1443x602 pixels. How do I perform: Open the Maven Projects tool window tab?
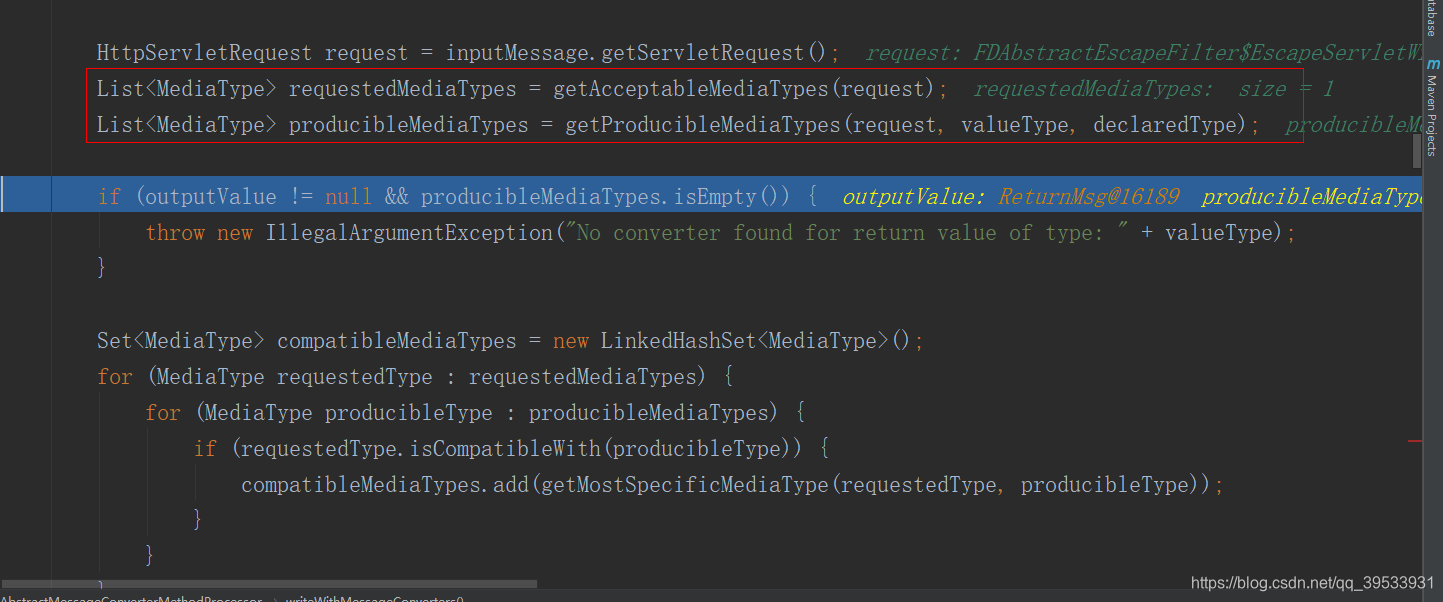point(1432,115)
